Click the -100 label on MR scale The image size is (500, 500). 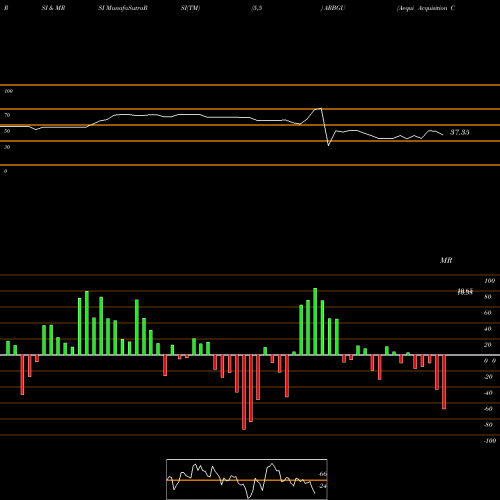[490, 441]
